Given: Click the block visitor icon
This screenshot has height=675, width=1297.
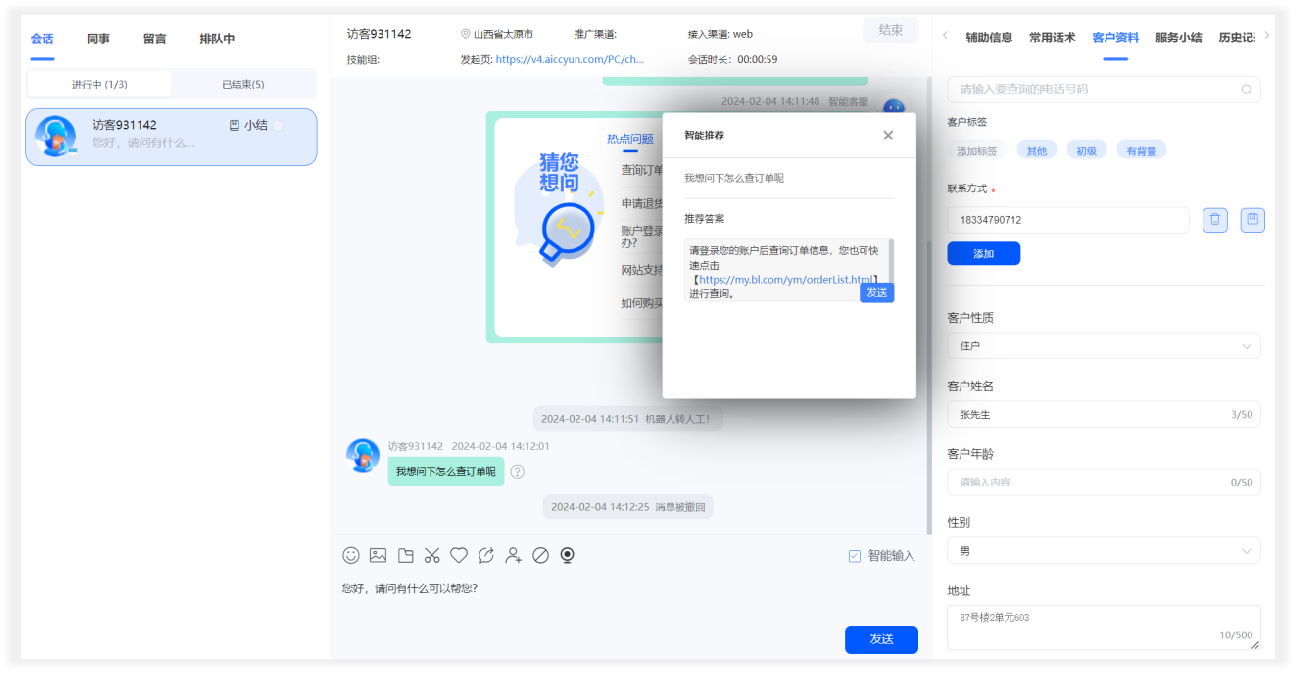Looking at the screenshot, I should [x=541, y=555].
